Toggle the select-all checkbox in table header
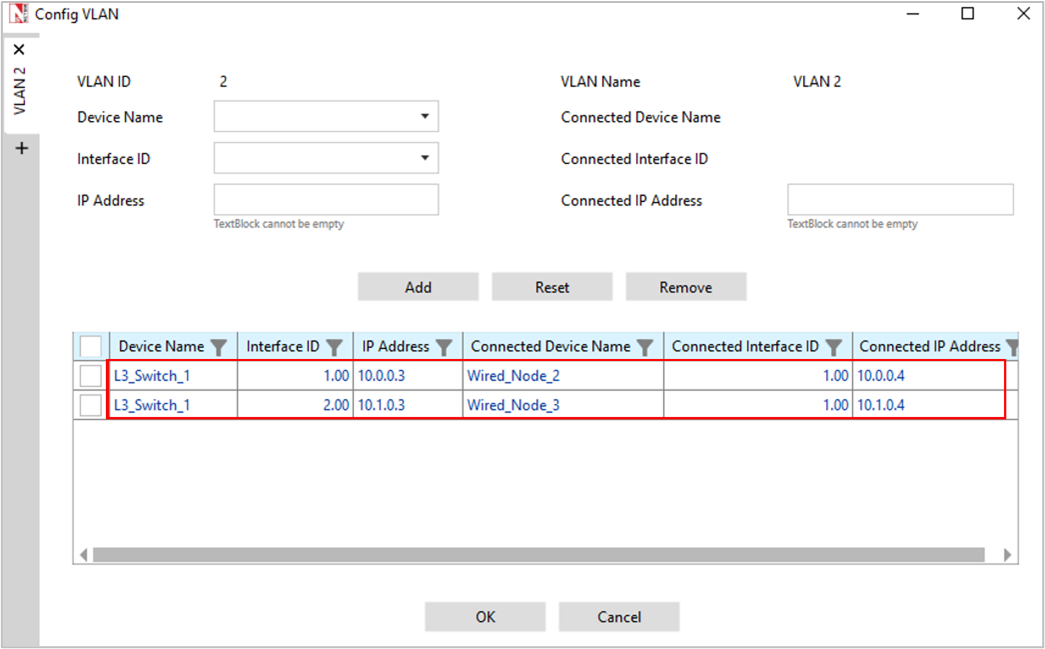The image size is (1045, 649). 91,346
